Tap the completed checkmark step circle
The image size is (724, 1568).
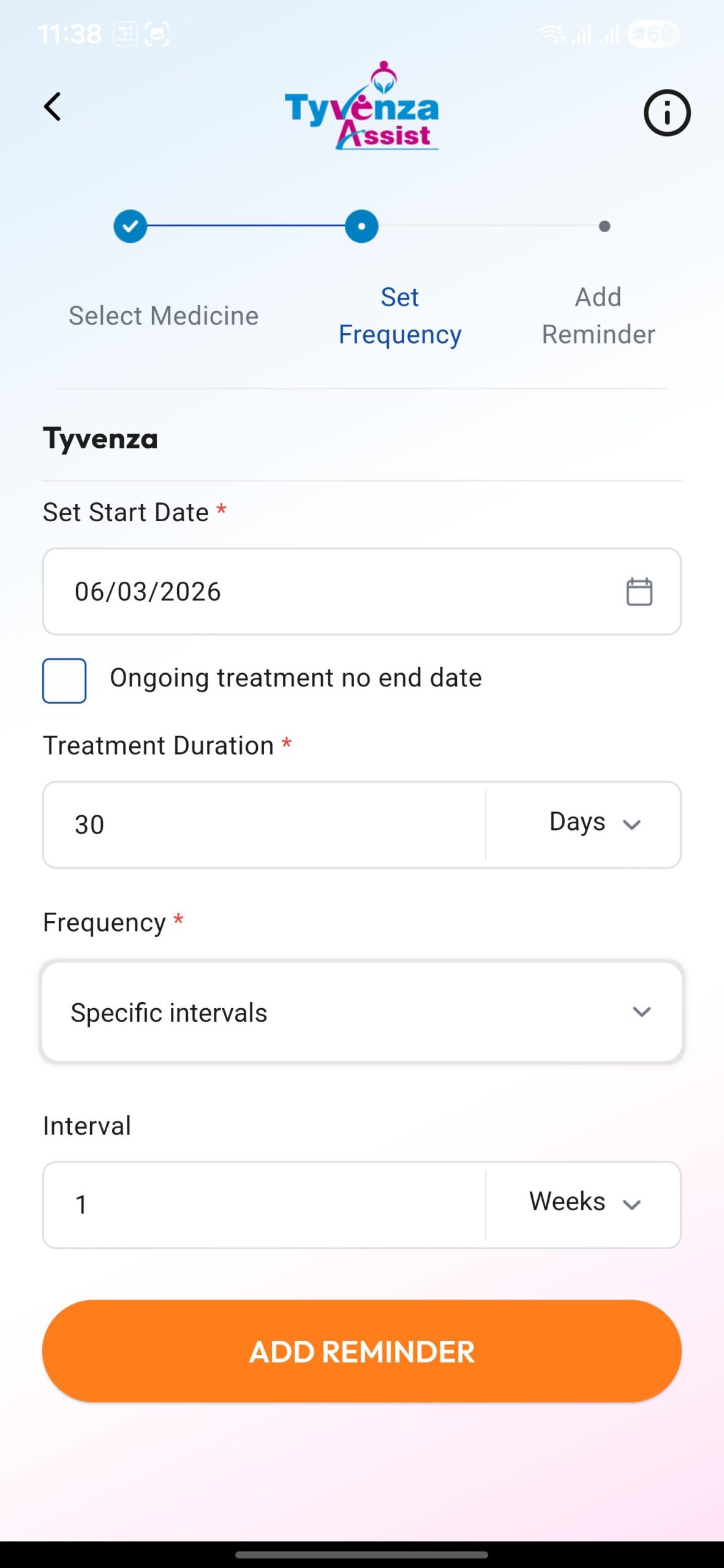pyautogui.click(x=130, y=226)
